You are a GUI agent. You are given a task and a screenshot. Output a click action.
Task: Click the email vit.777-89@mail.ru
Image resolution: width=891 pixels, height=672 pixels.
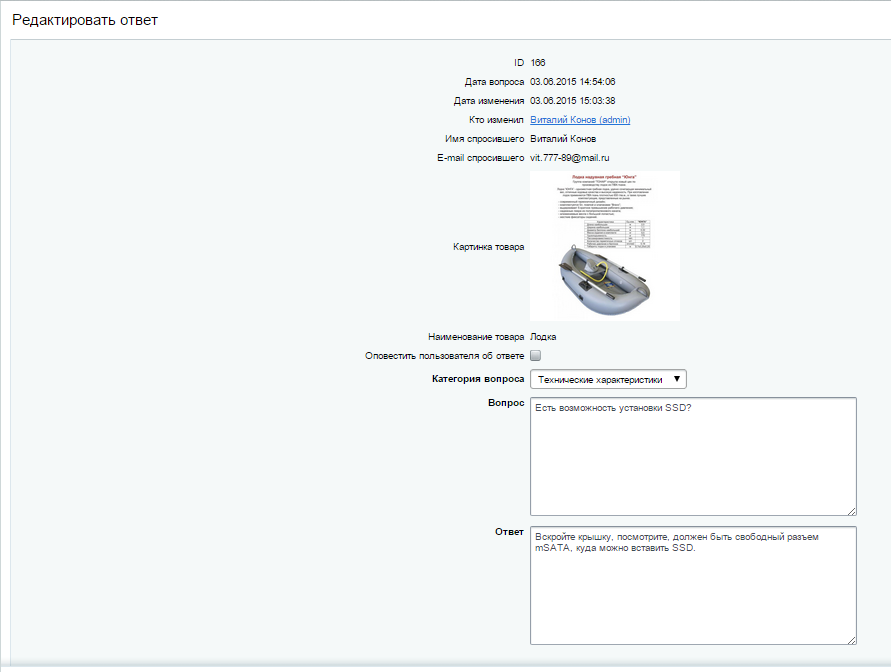pyautogui.click(x=570, y=158)
